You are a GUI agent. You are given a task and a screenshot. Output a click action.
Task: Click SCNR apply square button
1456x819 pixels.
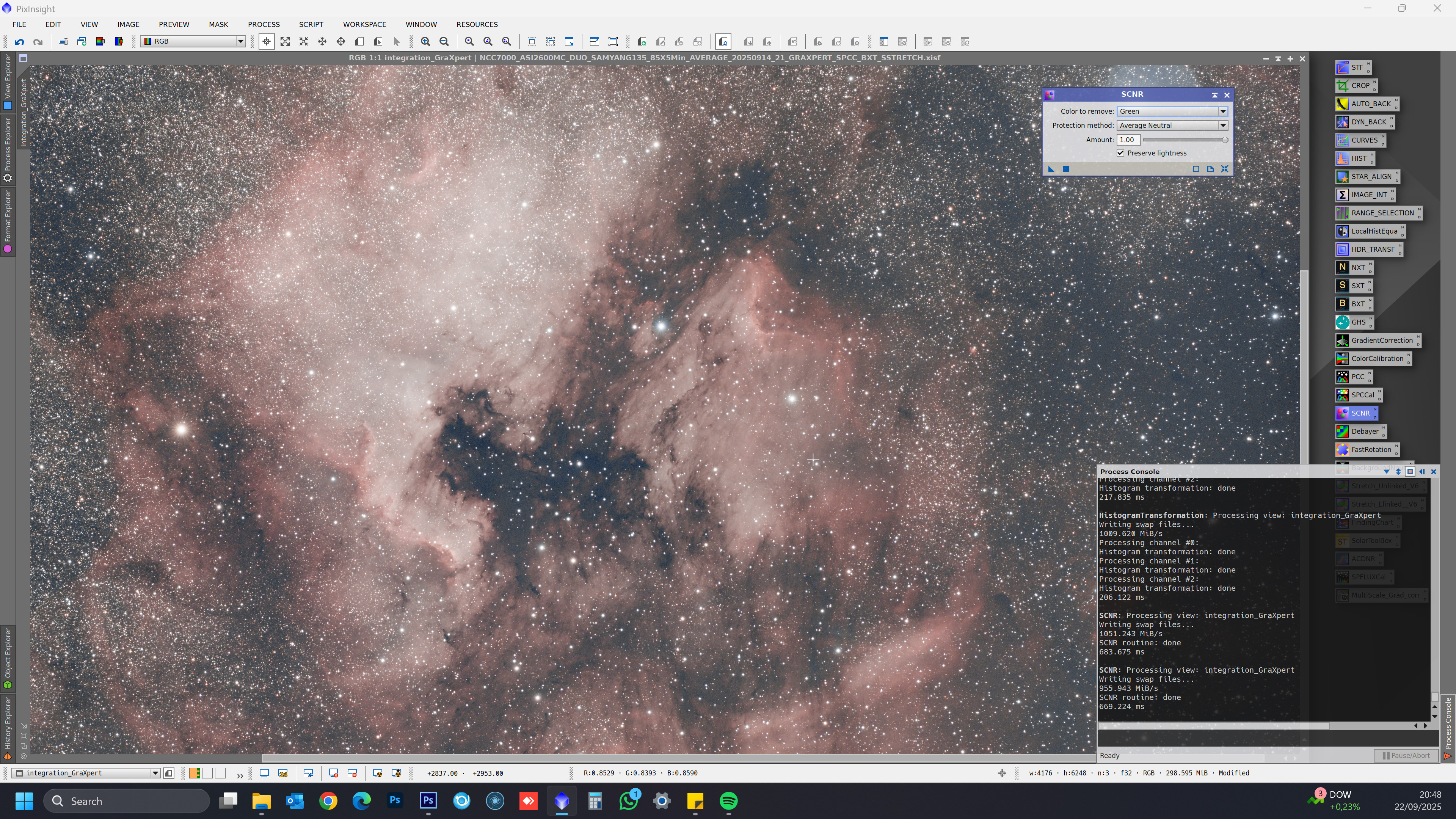pyautogui.click(x=1066, y=169)
